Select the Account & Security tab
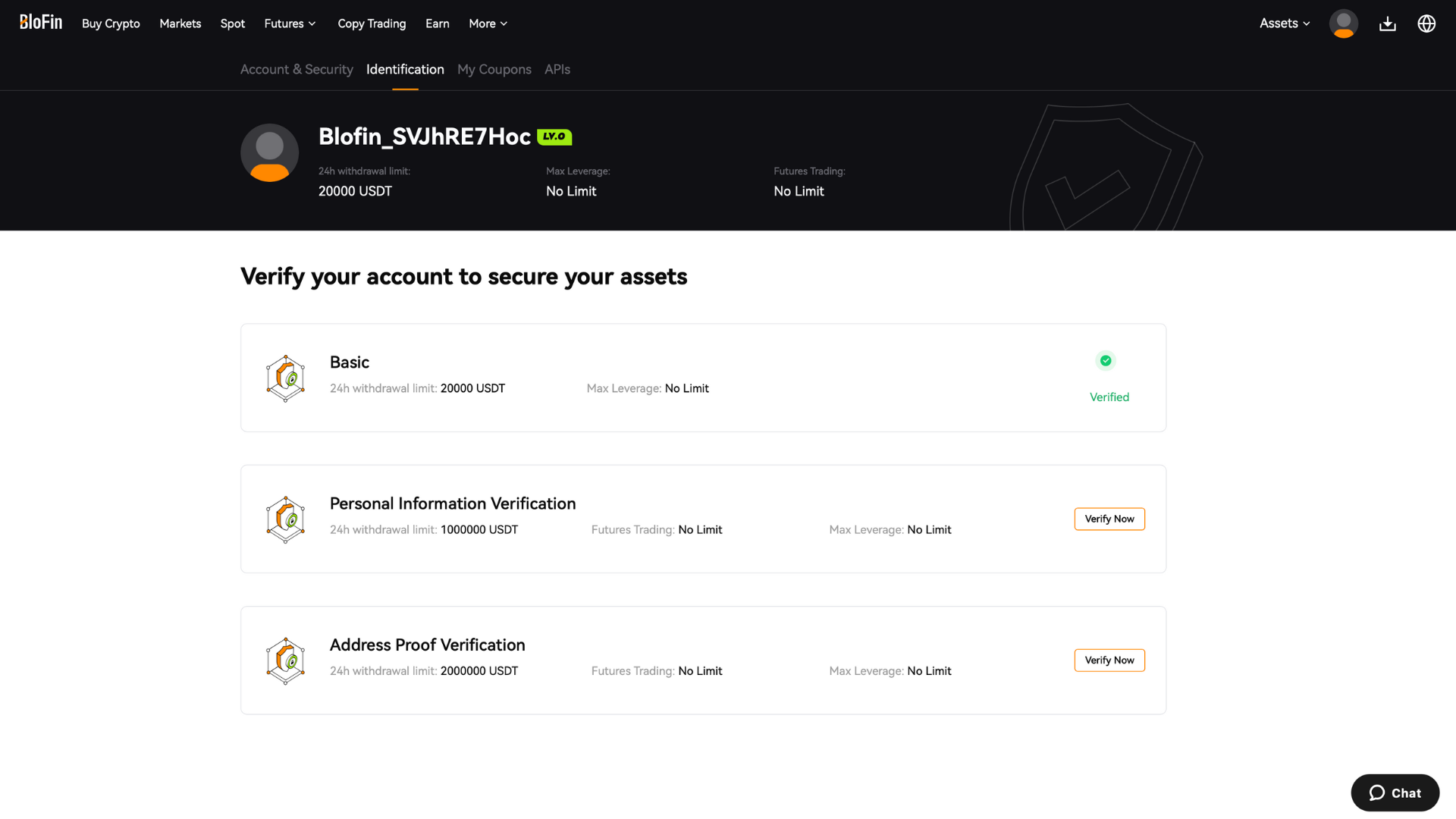Screen dimensions: 1456x819 296,68
